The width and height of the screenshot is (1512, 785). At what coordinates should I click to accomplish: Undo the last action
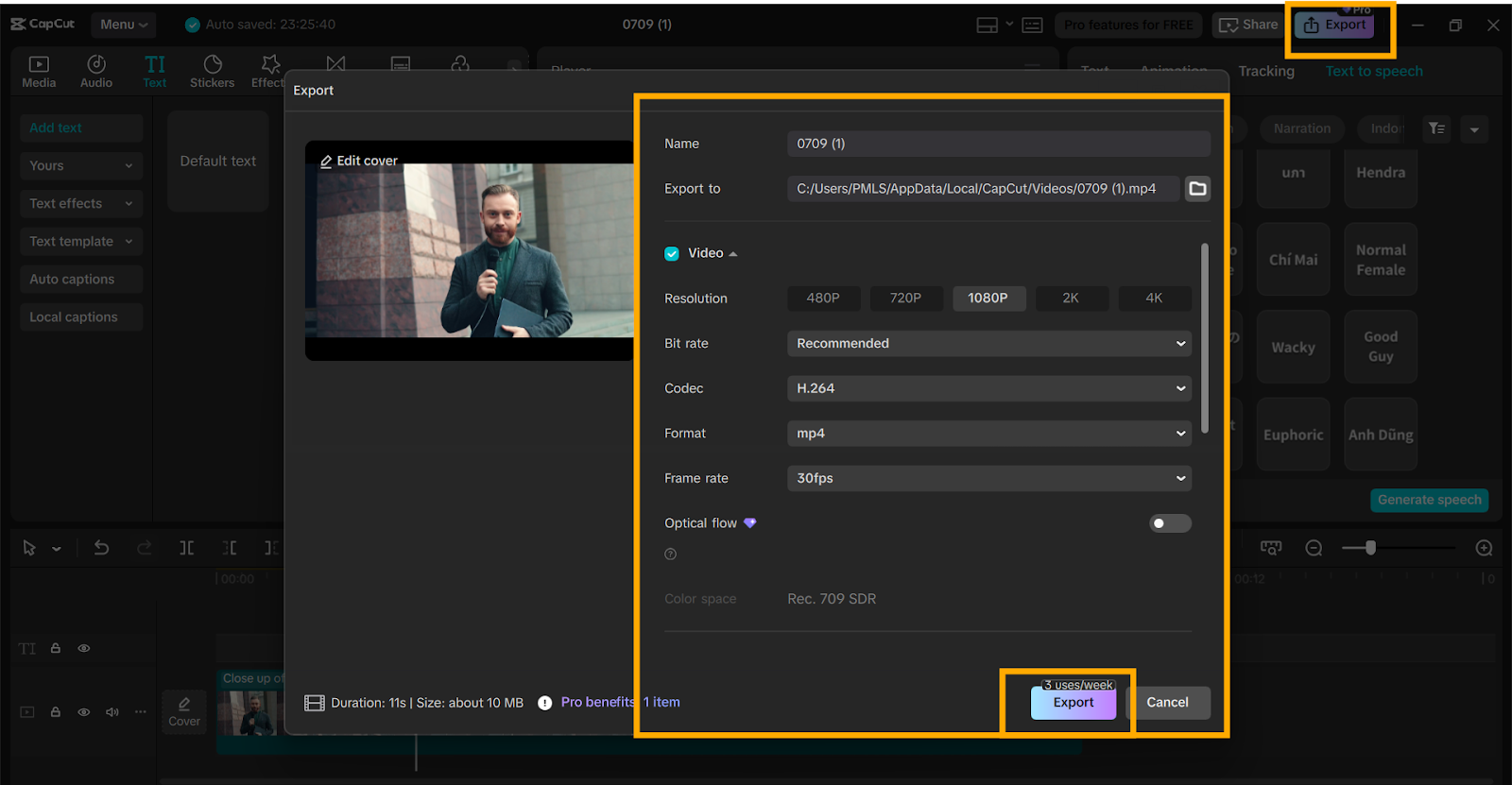click(101, 548)
